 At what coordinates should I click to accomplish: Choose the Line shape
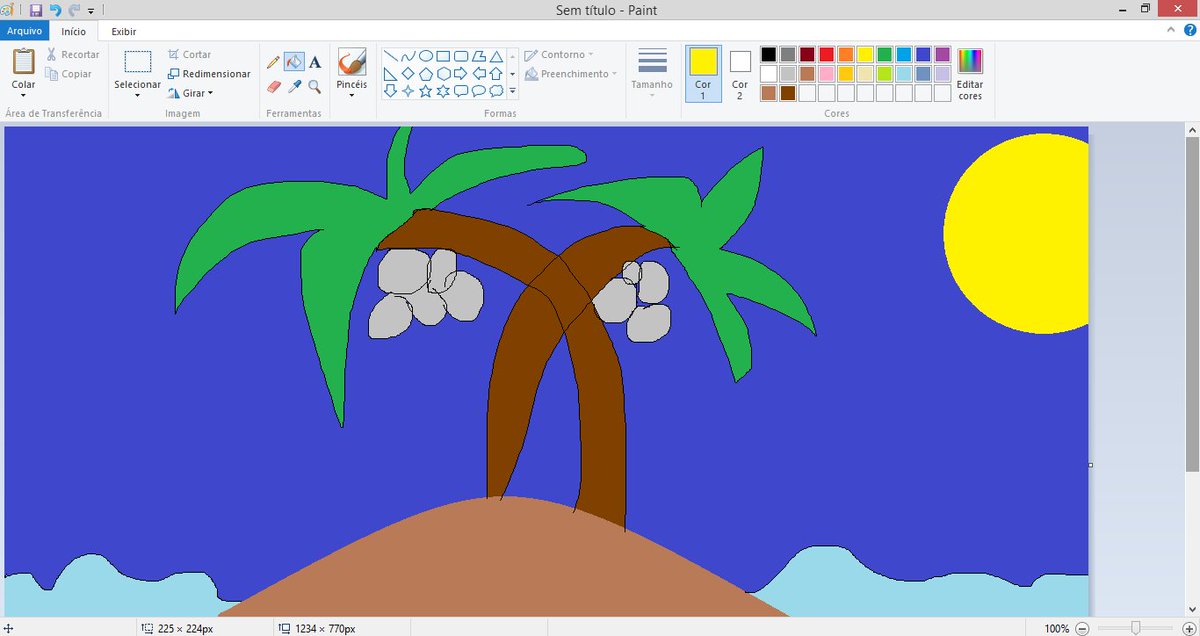390,56
